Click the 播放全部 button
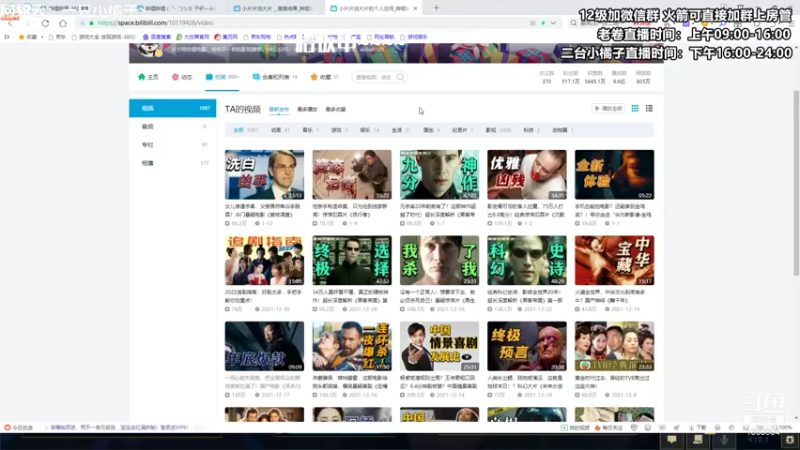 coord(608,108)
